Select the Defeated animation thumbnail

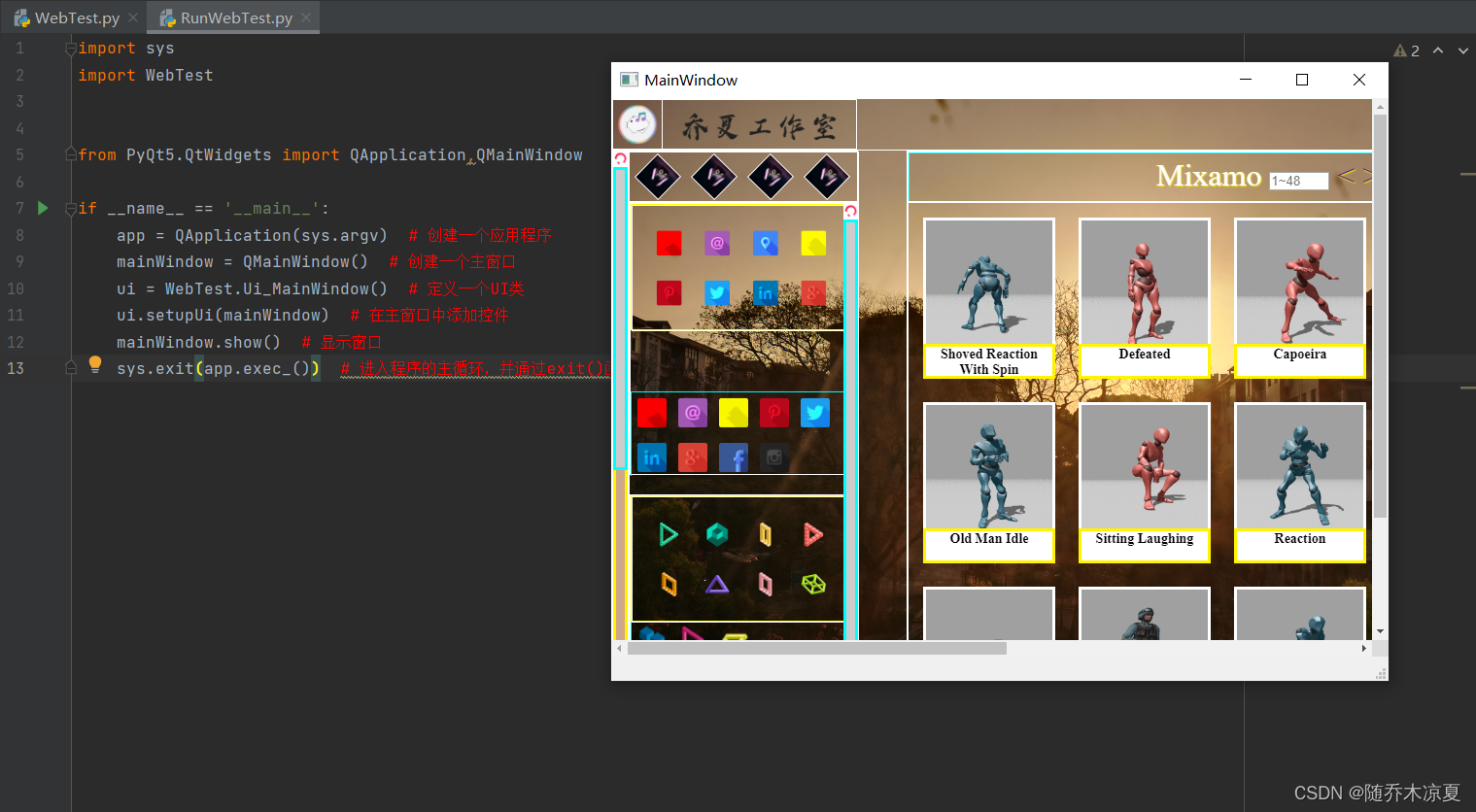point(1144,282)
